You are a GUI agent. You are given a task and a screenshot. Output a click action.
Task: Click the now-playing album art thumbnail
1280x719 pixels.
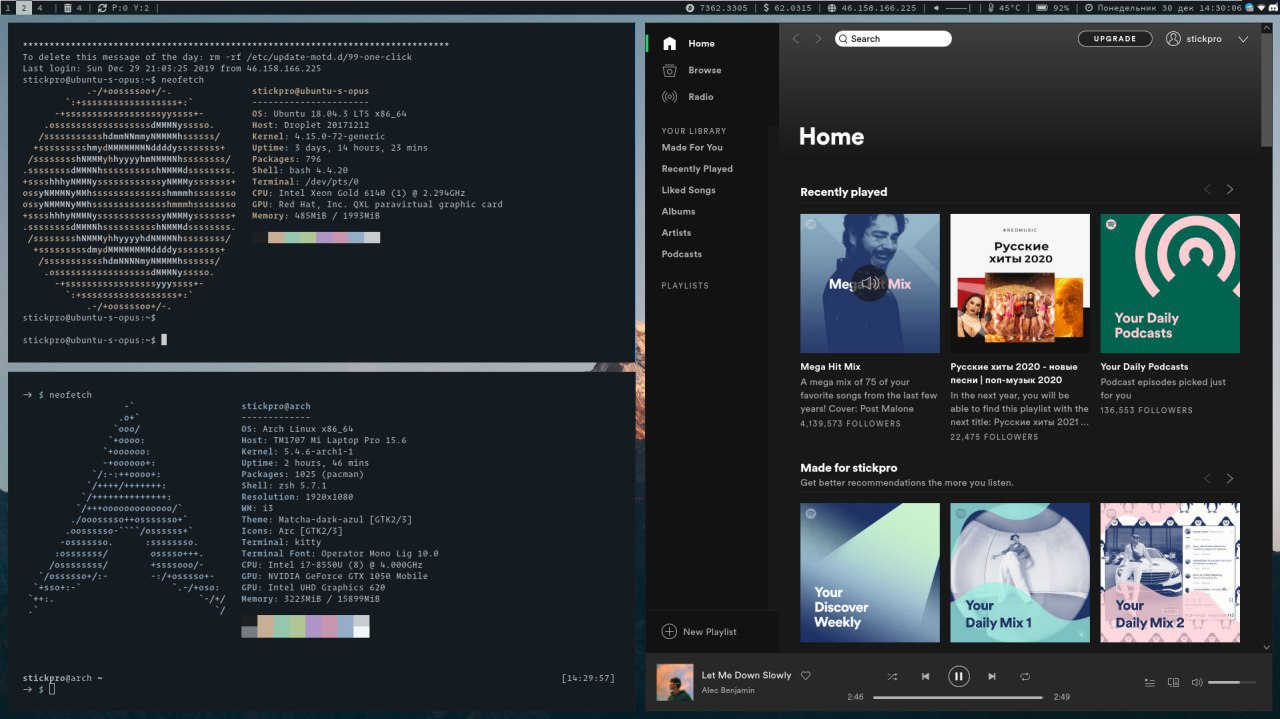click(675, 682)
